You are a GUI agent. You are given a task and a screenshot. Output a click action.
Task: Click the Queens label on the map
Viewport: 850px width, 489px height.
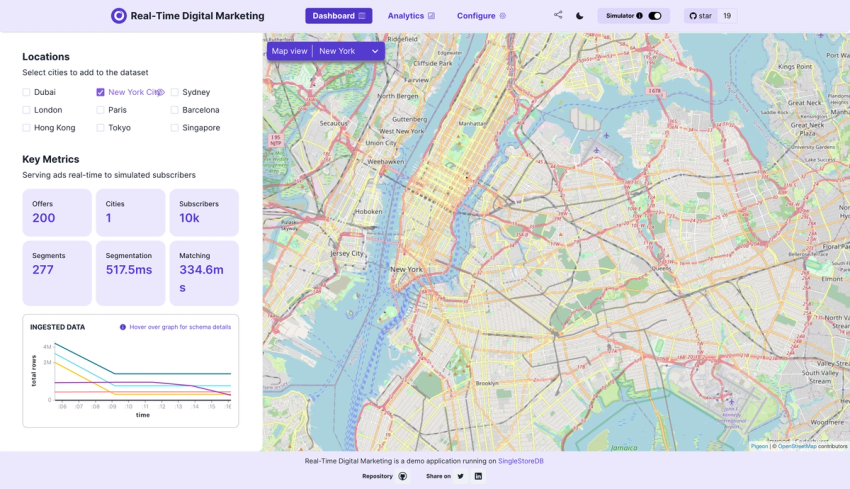tap(661, 268)
